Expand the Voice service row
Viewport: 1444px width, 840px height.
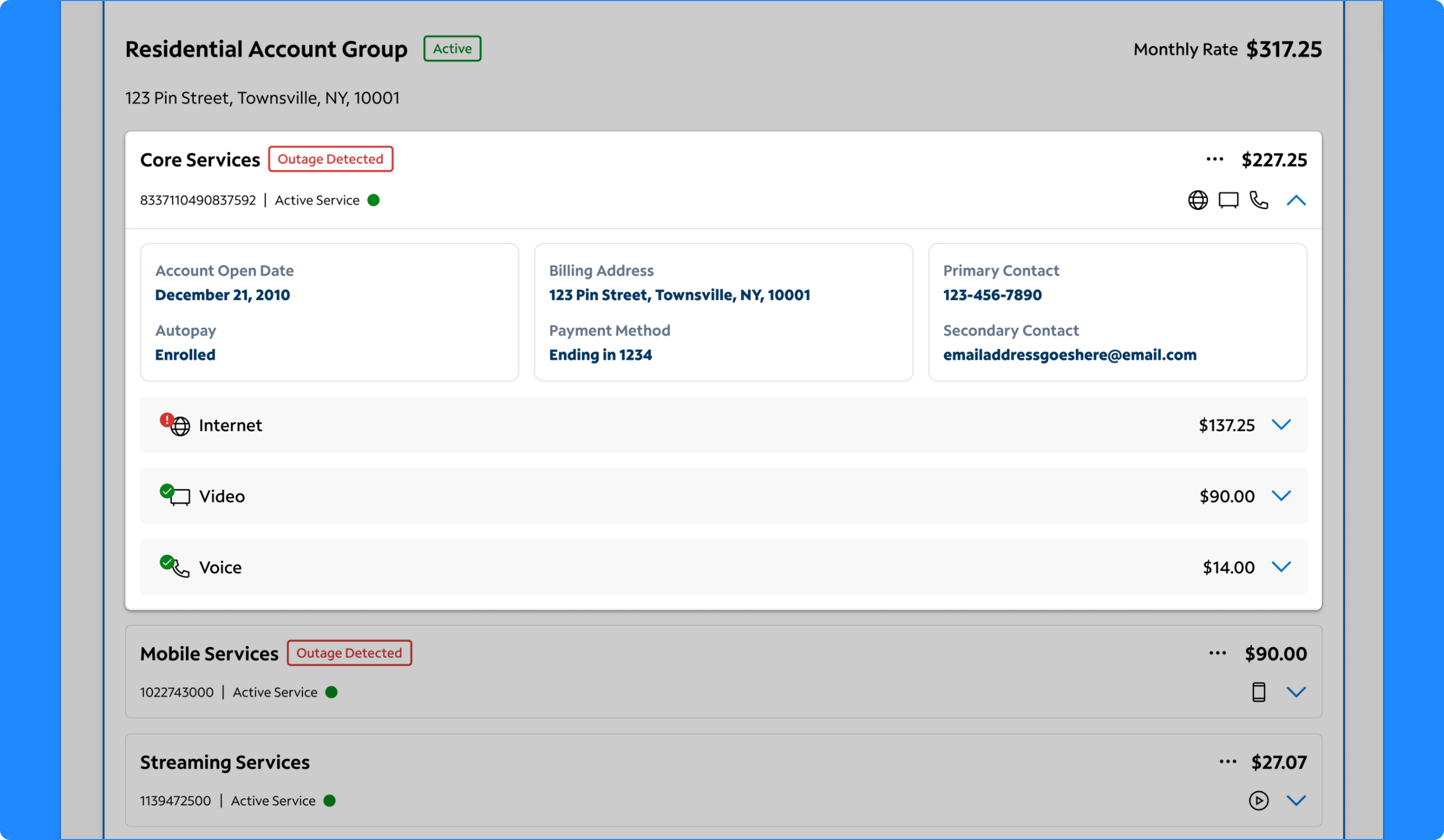pyautogui.click(x=1281, y=566)
